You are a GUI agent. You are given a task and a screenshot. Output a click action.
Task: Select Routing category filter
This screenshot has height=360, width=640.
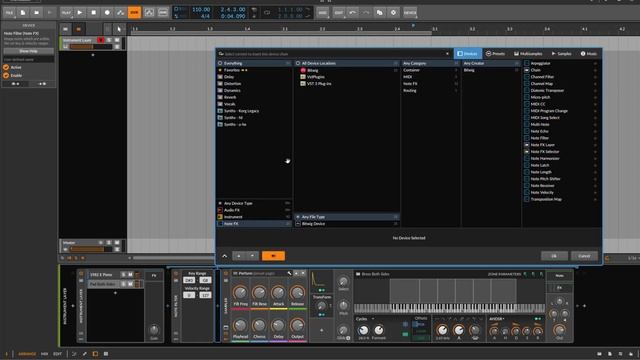pyautogui.click(x=431, y=91)
